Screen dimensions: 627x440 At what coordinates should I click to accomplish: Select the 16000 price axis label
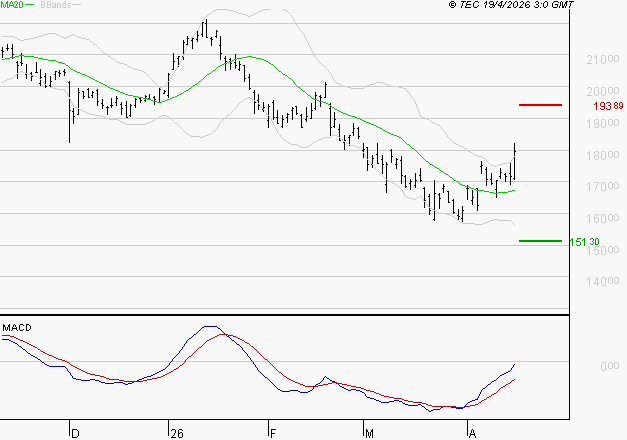[x=603, y=218]
